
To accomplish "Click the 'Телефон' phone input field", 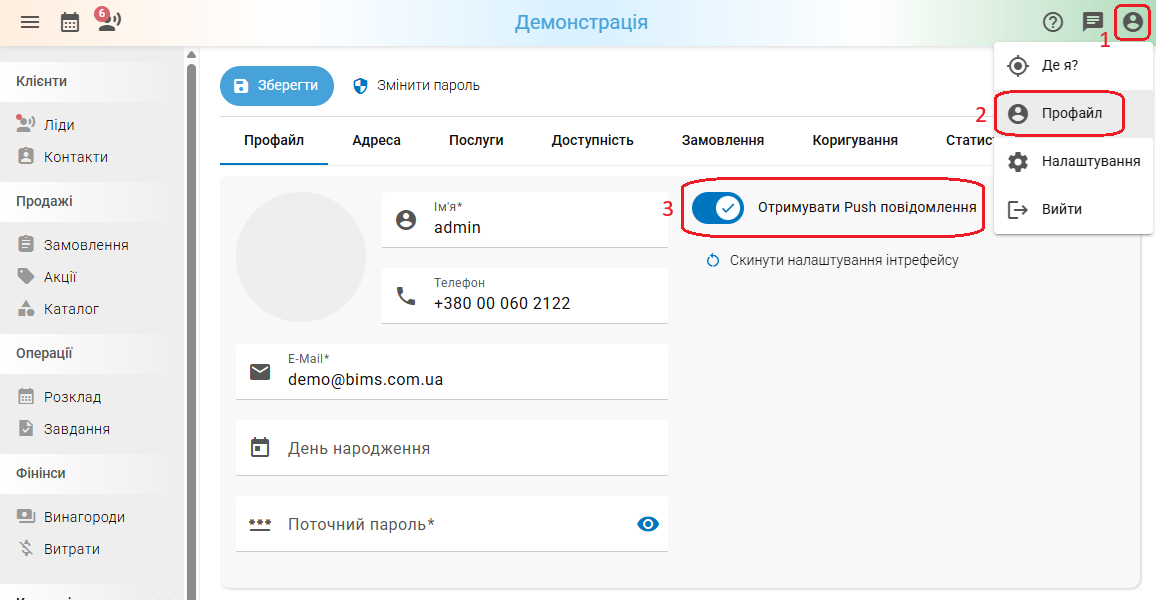I will (525, 296).
